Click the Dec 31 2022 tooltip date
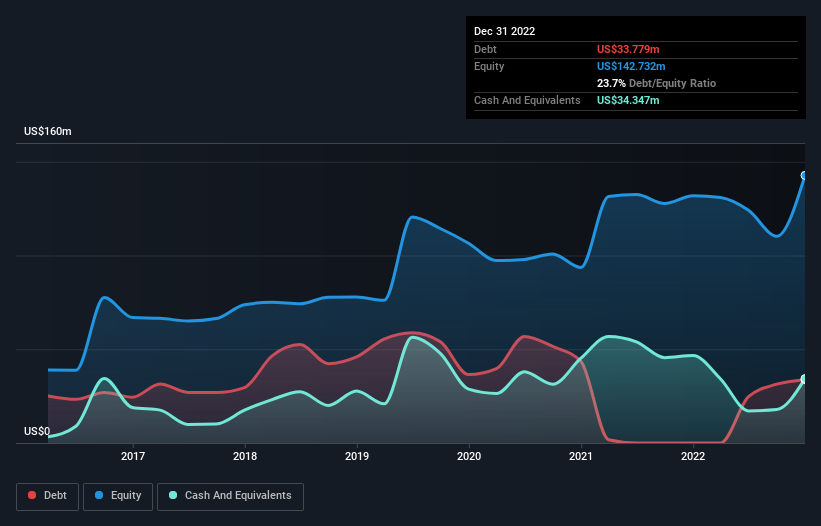 [x=505, y=31]
